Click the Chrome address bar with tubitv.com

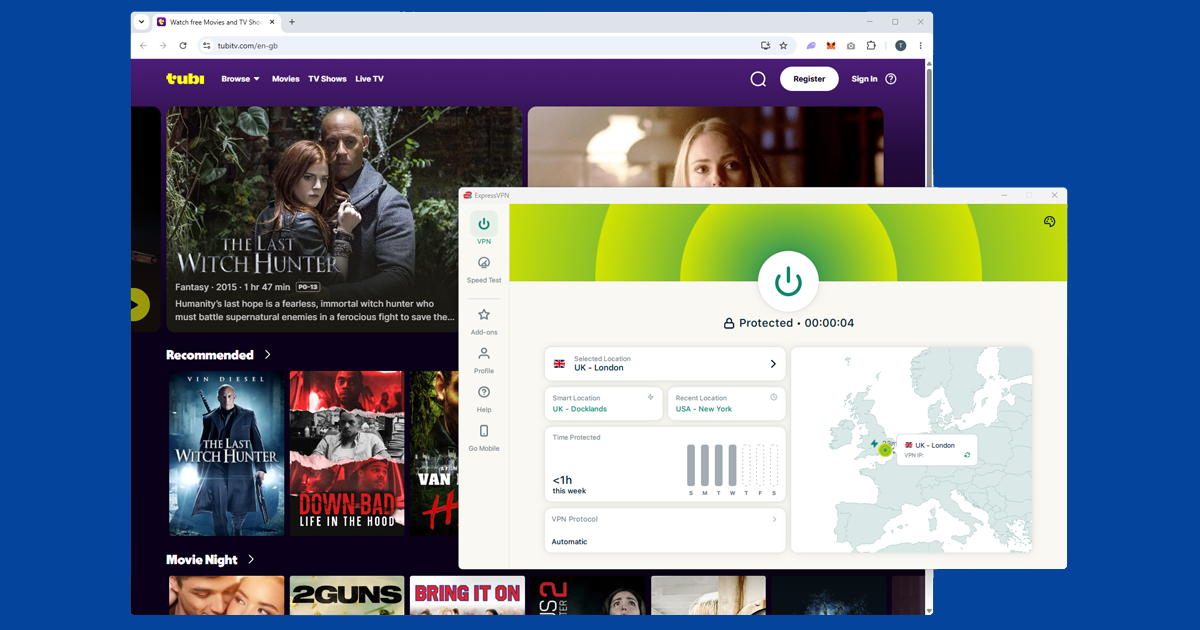(x=495, y=46)
